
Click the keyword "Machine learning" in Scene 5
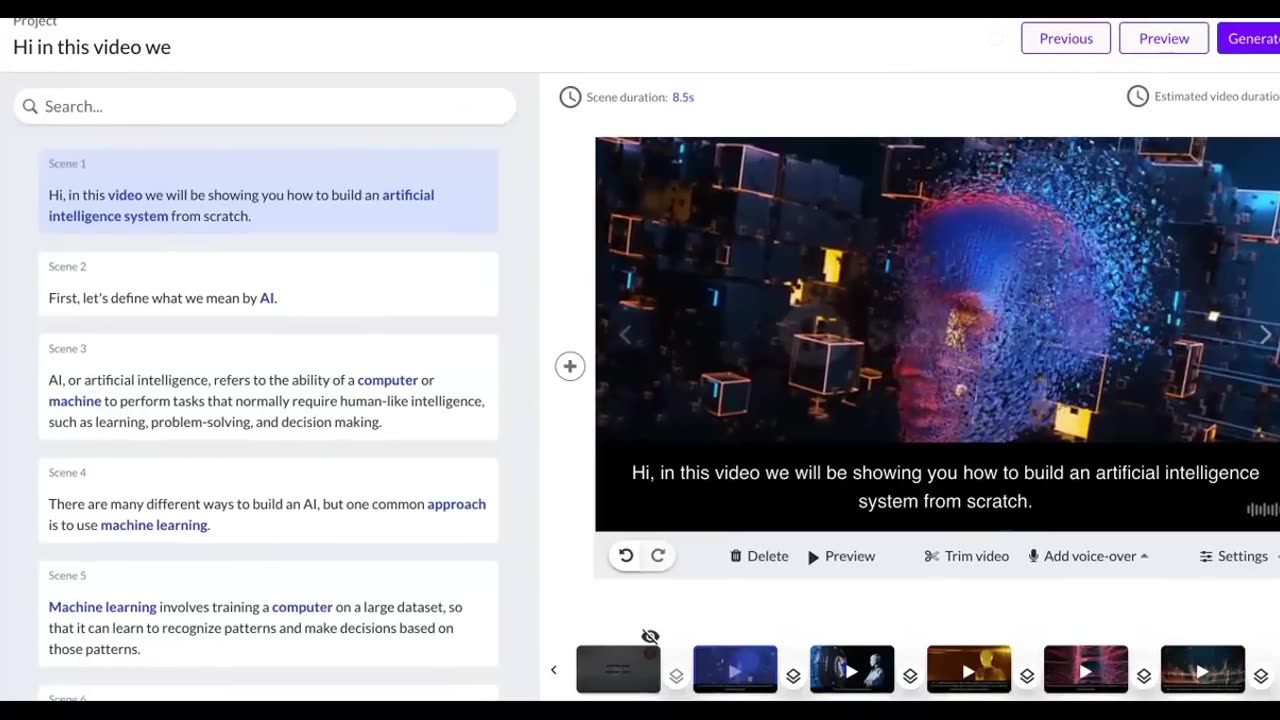(x=103, y=607)
